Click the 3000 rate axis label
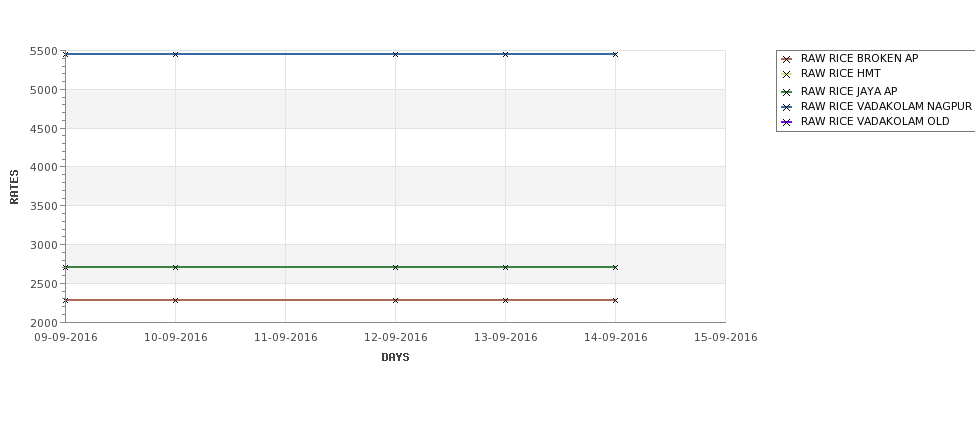The image size is (975, 429). (44, 245)
